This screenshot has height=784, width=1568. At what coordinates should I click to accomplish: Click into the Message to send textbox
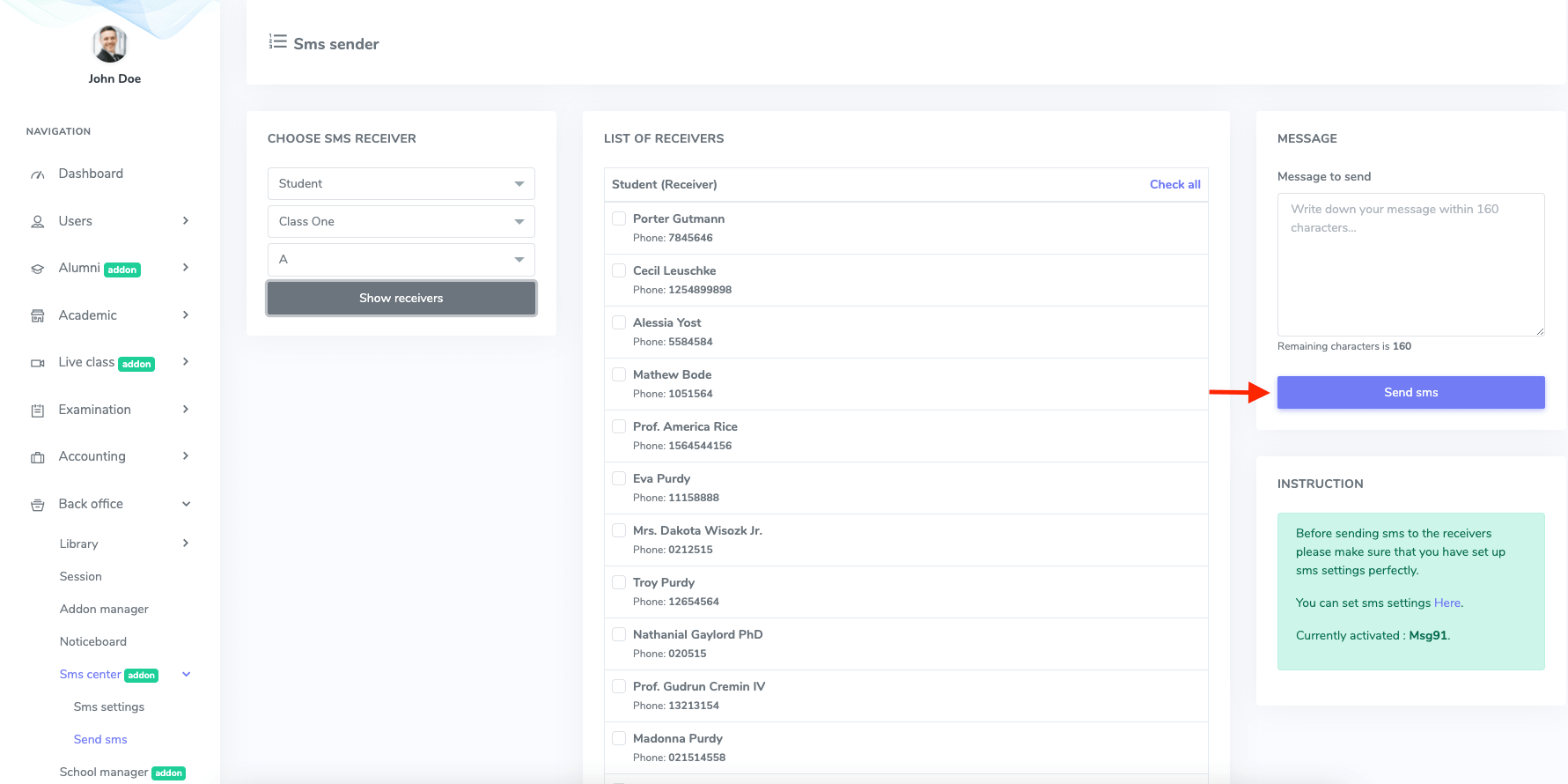coord(1410,264)
